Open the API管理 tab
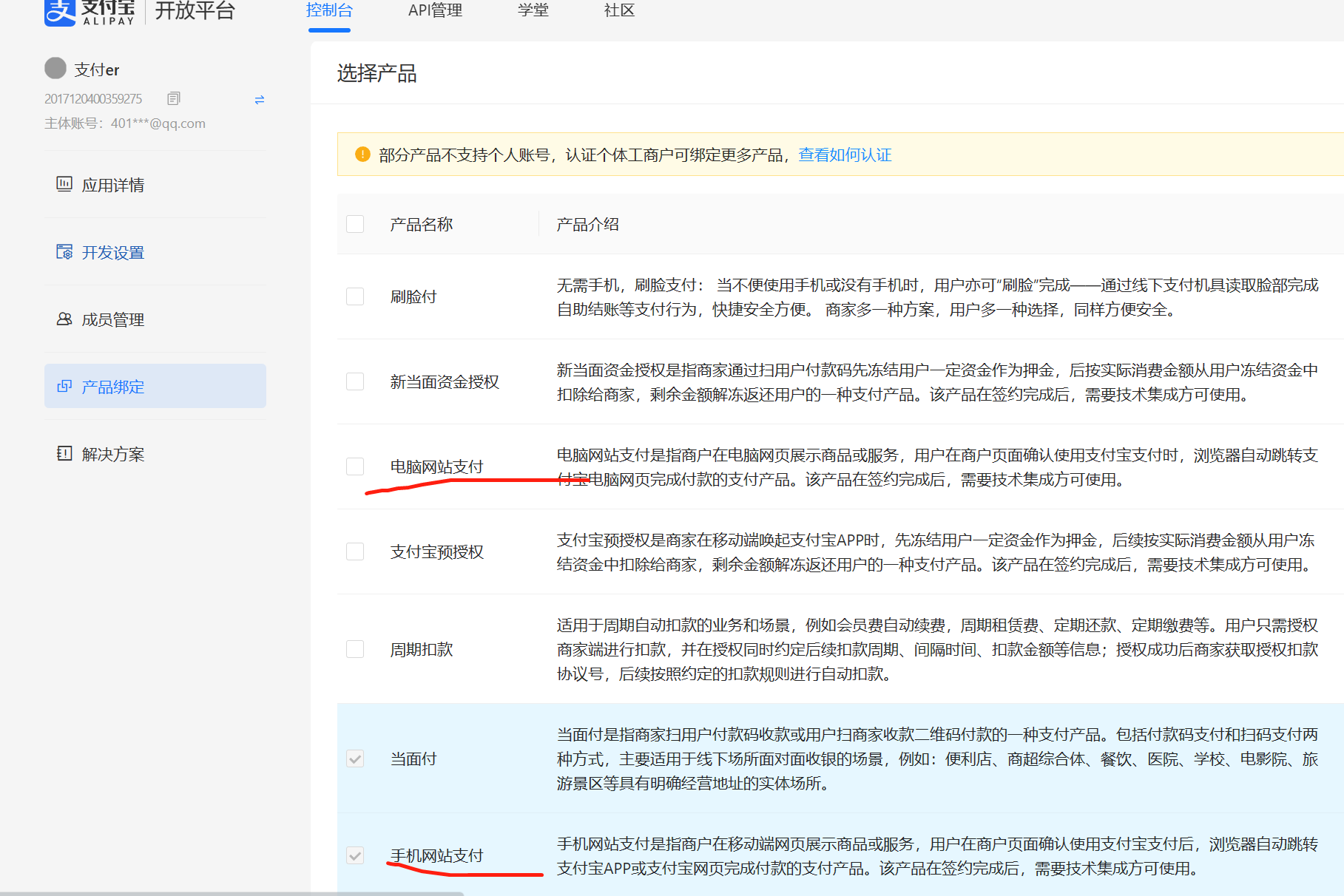Screen dimensions: 1344x896 click(435, 10)
